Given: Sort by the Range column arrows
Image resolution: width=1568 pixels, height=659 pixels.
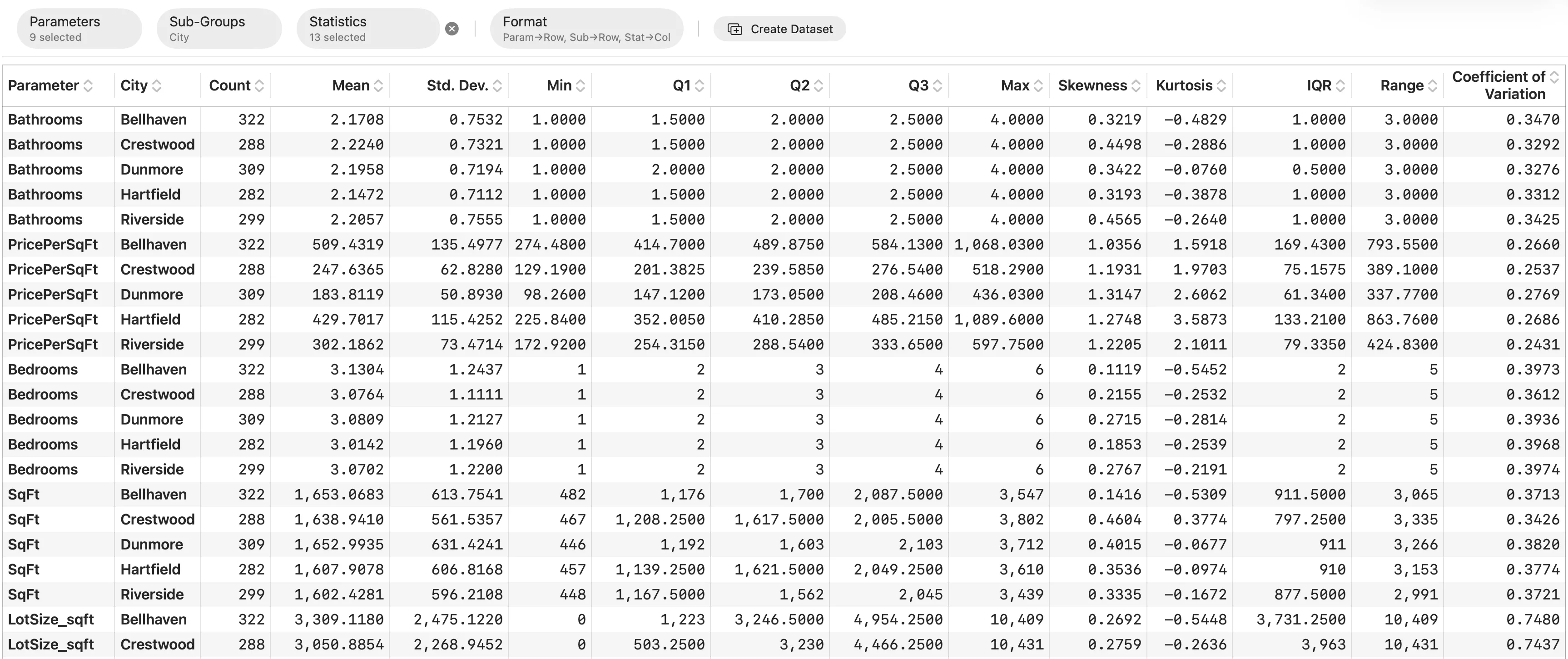Looking at the screenshot, I should (x=1432, y=86).
